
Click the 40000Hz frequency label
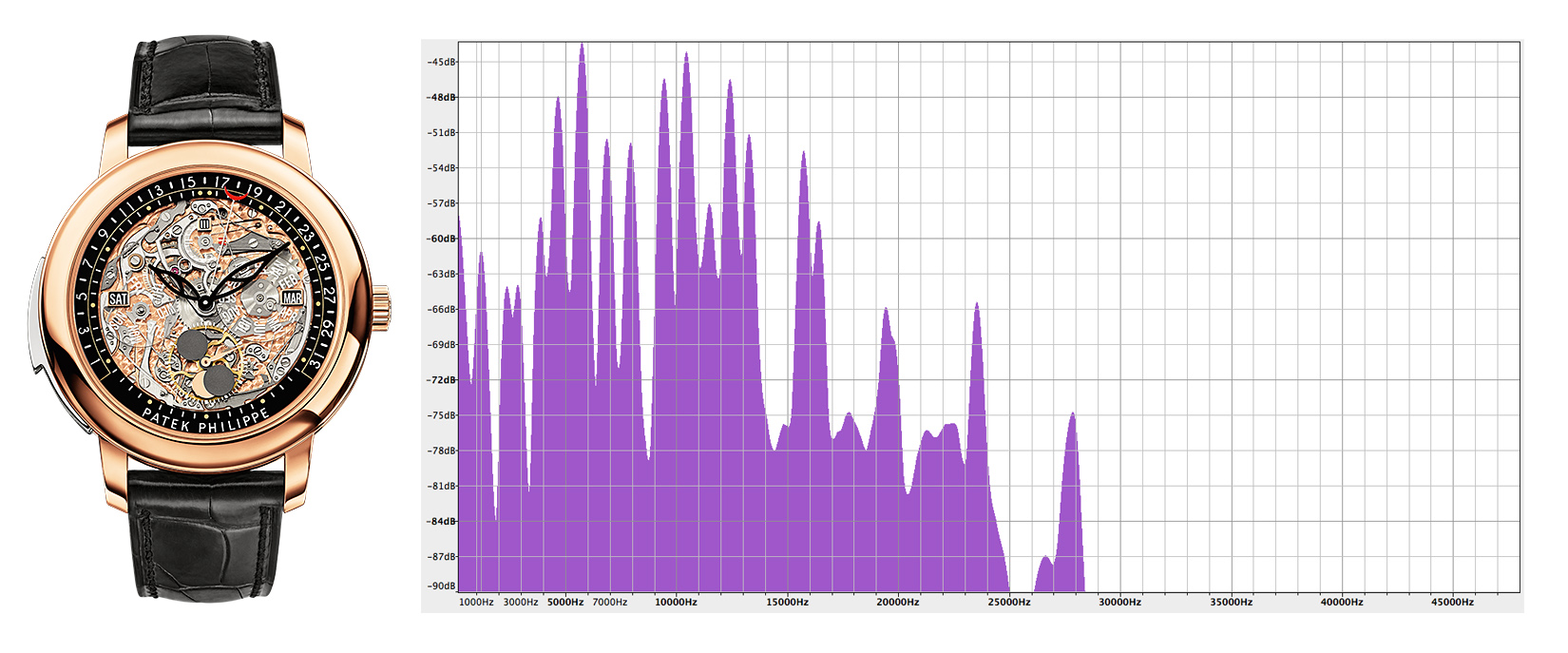pyautogui.click(x=1342, y=602)
